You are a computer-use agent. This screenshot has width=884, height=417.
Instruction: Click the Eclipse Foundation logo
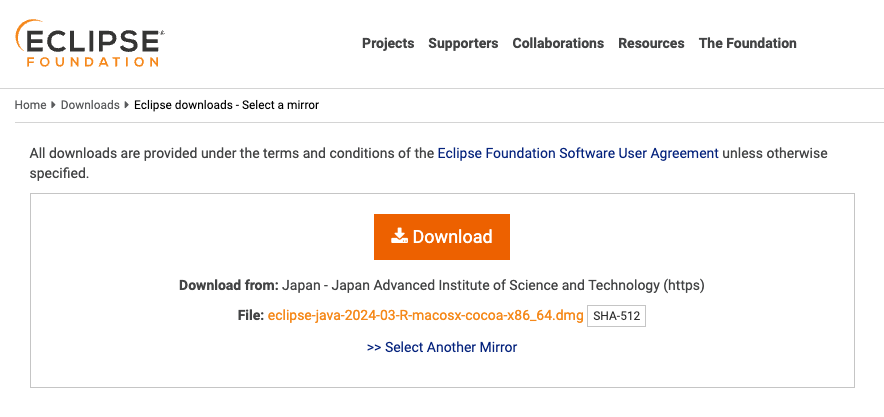(89, 43)
